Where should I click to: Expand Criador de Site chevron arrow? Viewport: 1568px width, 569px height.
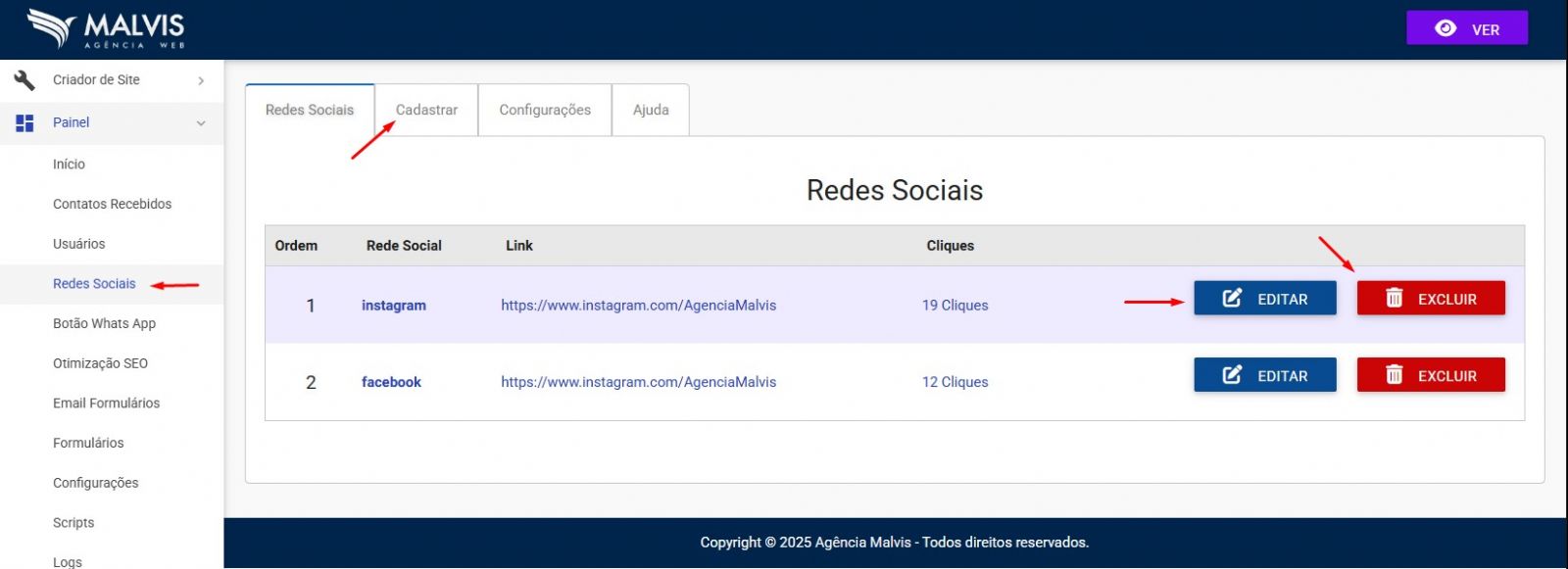tap(201, 80)
